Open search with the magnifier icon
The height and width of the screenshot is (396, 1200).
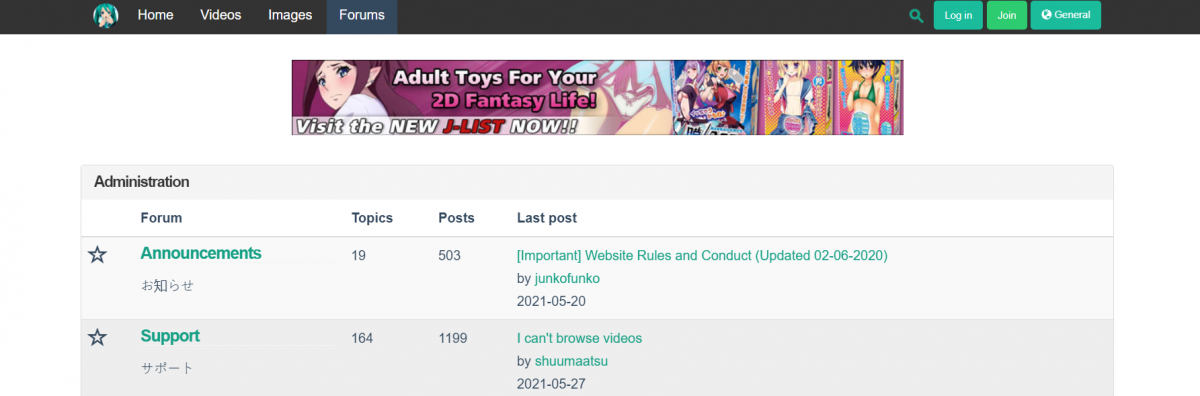(916, 16)
